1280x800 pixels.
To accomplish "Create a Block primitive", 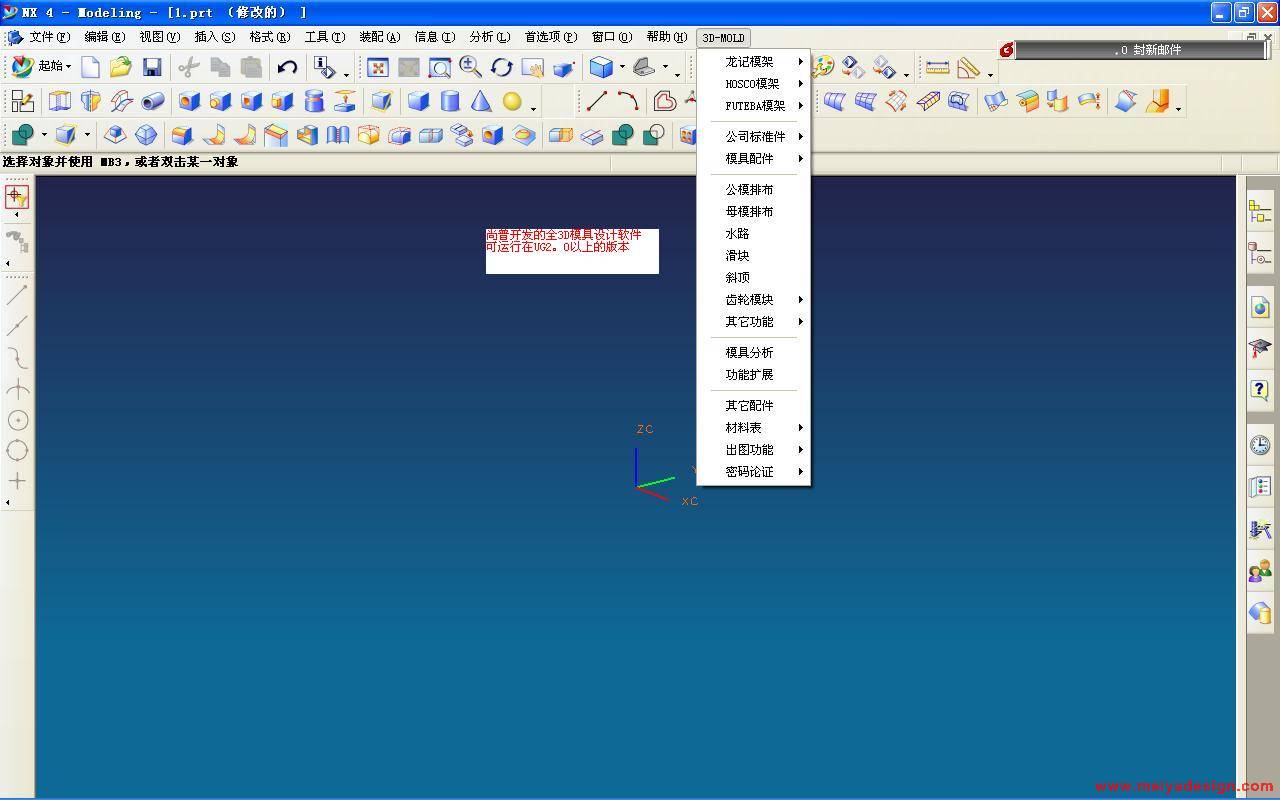I will pyautogui.click(x=418, y=101).
